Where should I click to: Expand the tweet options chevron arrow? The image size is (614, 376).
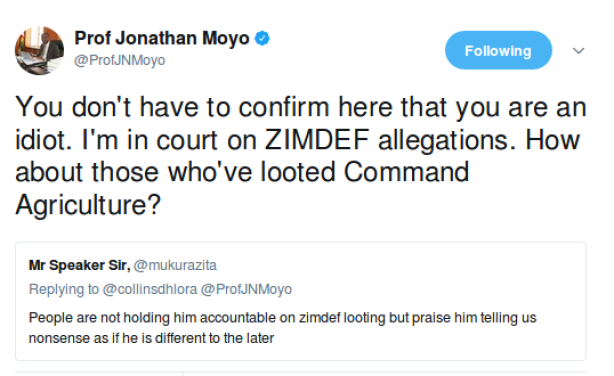(x=578, y=51)
